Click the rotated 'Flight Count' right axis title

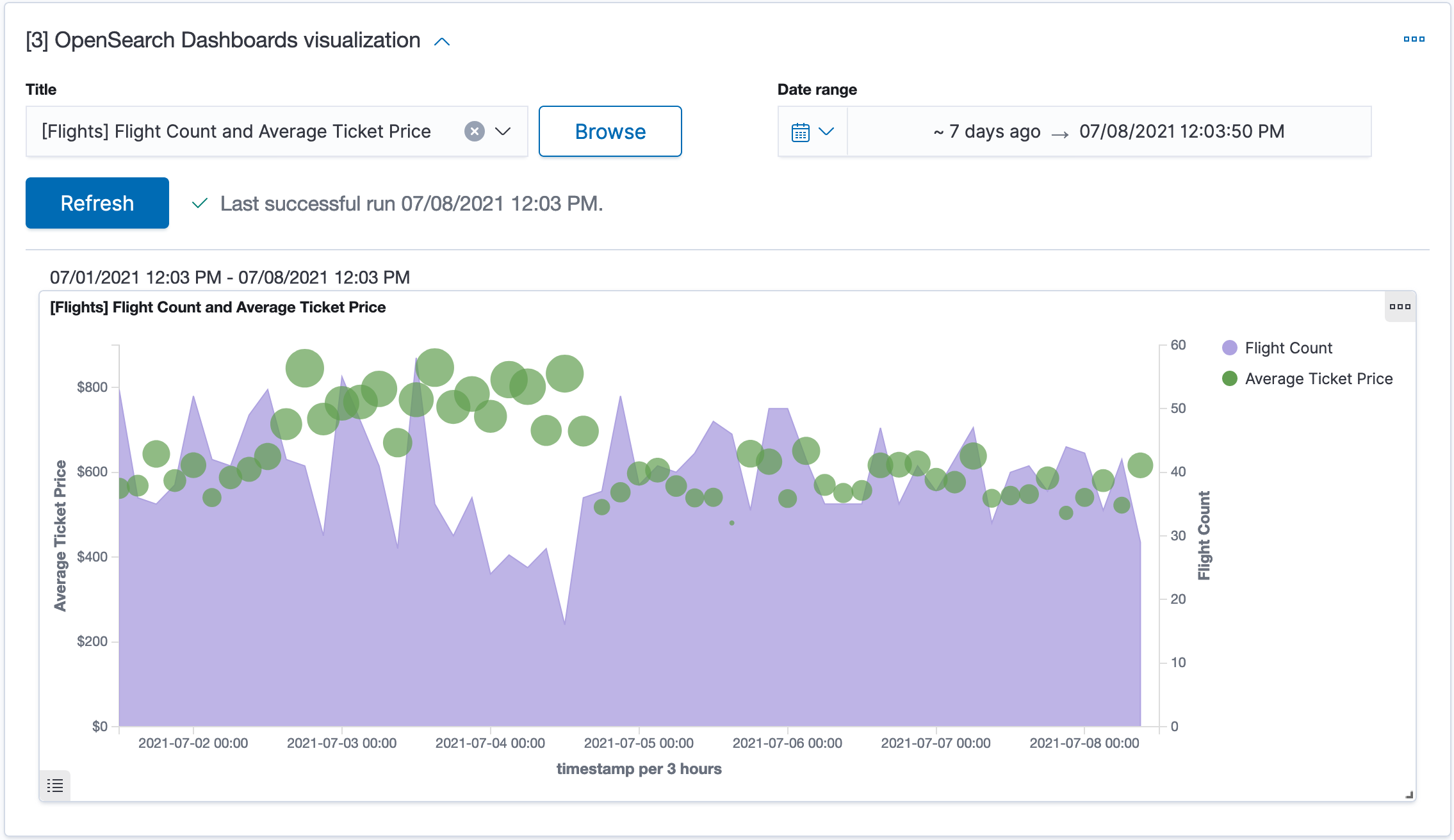pos(1204,535)
